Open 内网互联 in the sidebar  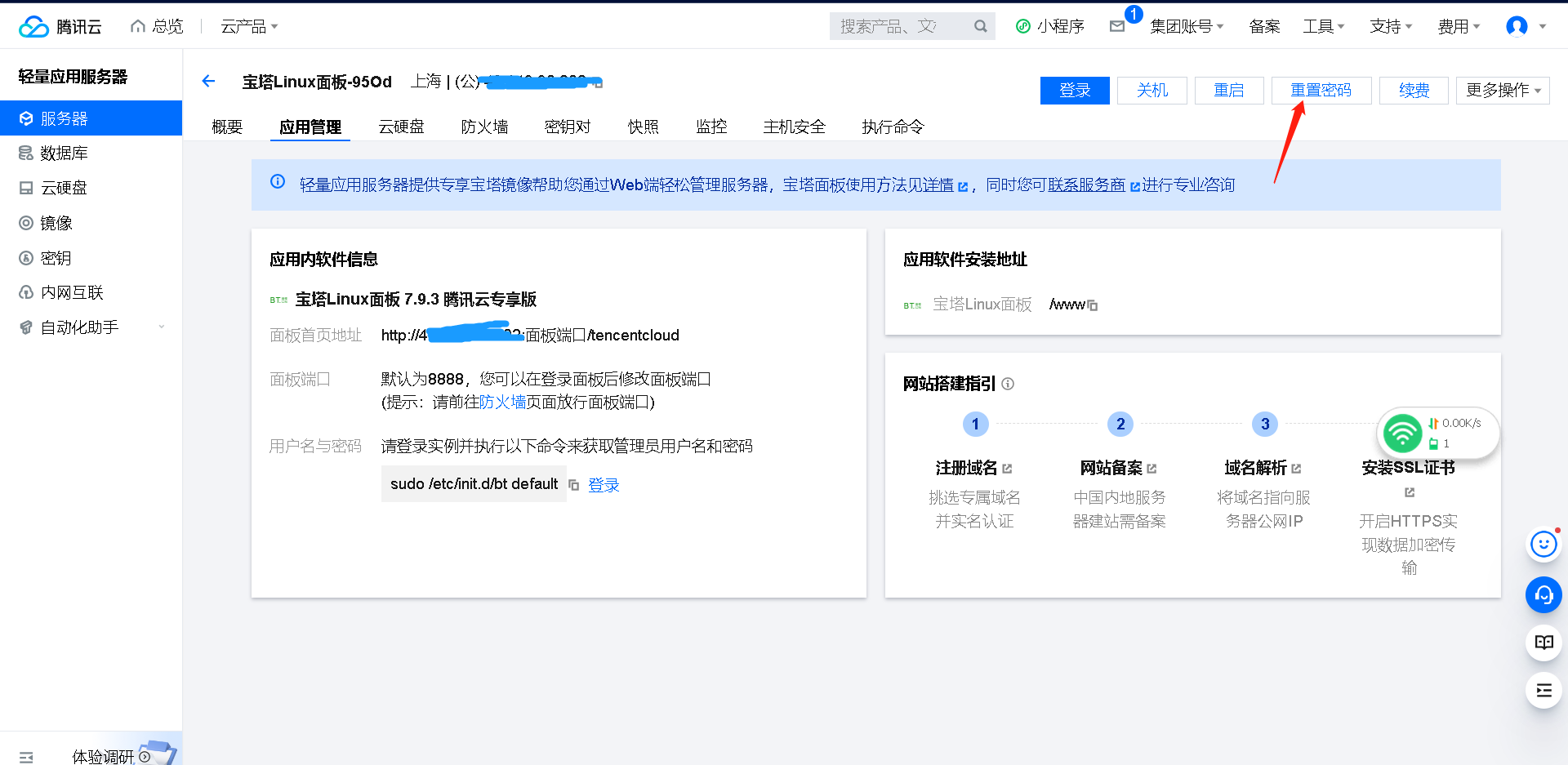[x=91, y=292]
